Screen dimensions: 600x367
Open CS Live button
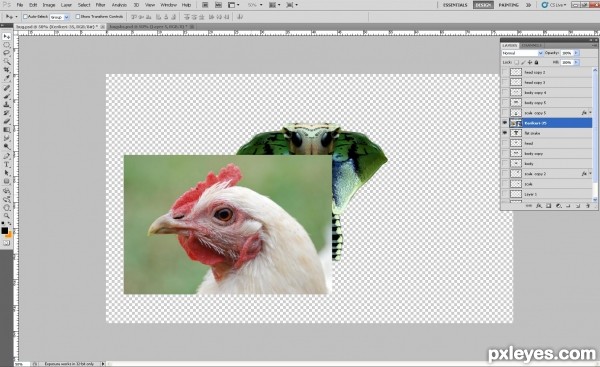(554, 5)
